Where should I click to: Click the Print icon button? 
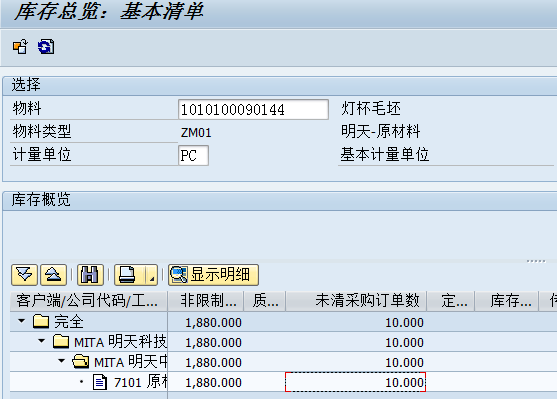(x=129, y=275)
